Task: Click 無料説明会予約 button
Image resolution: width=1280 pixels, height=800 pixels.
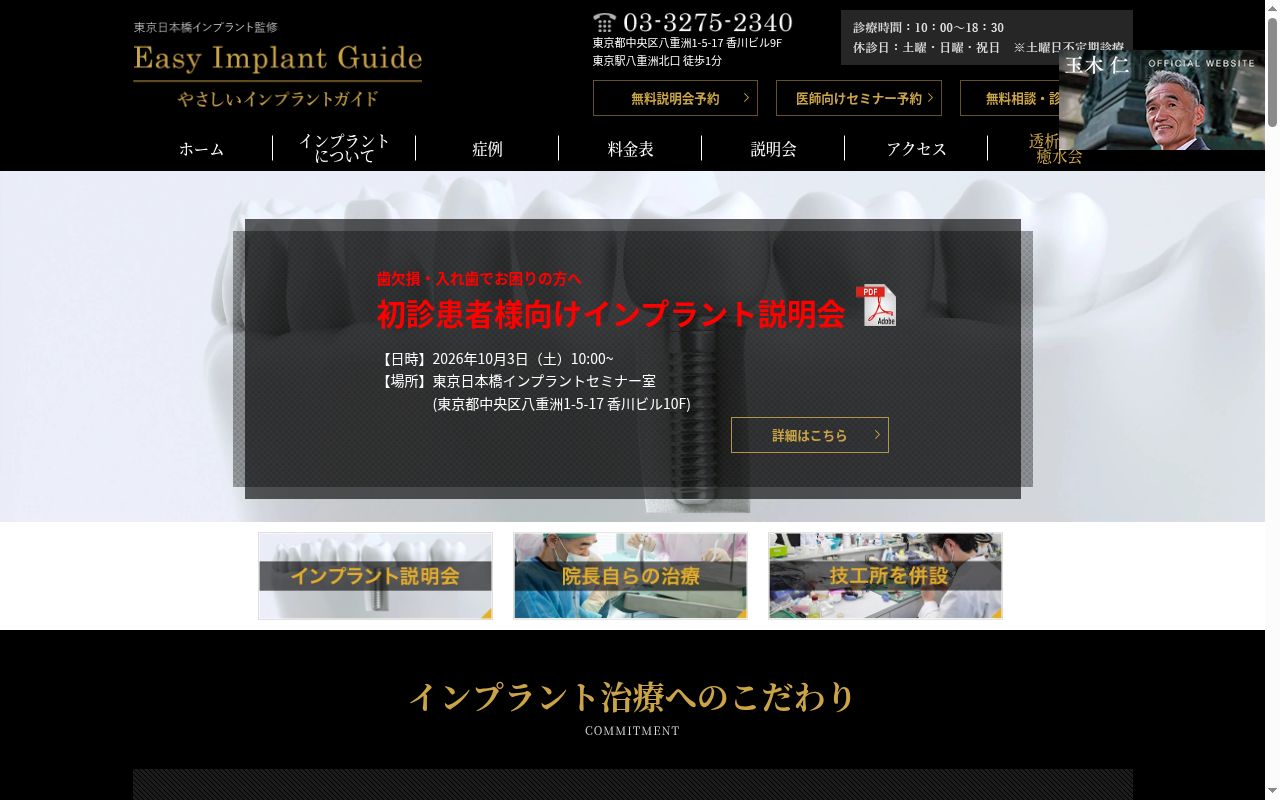Action: tap(675, 98)
